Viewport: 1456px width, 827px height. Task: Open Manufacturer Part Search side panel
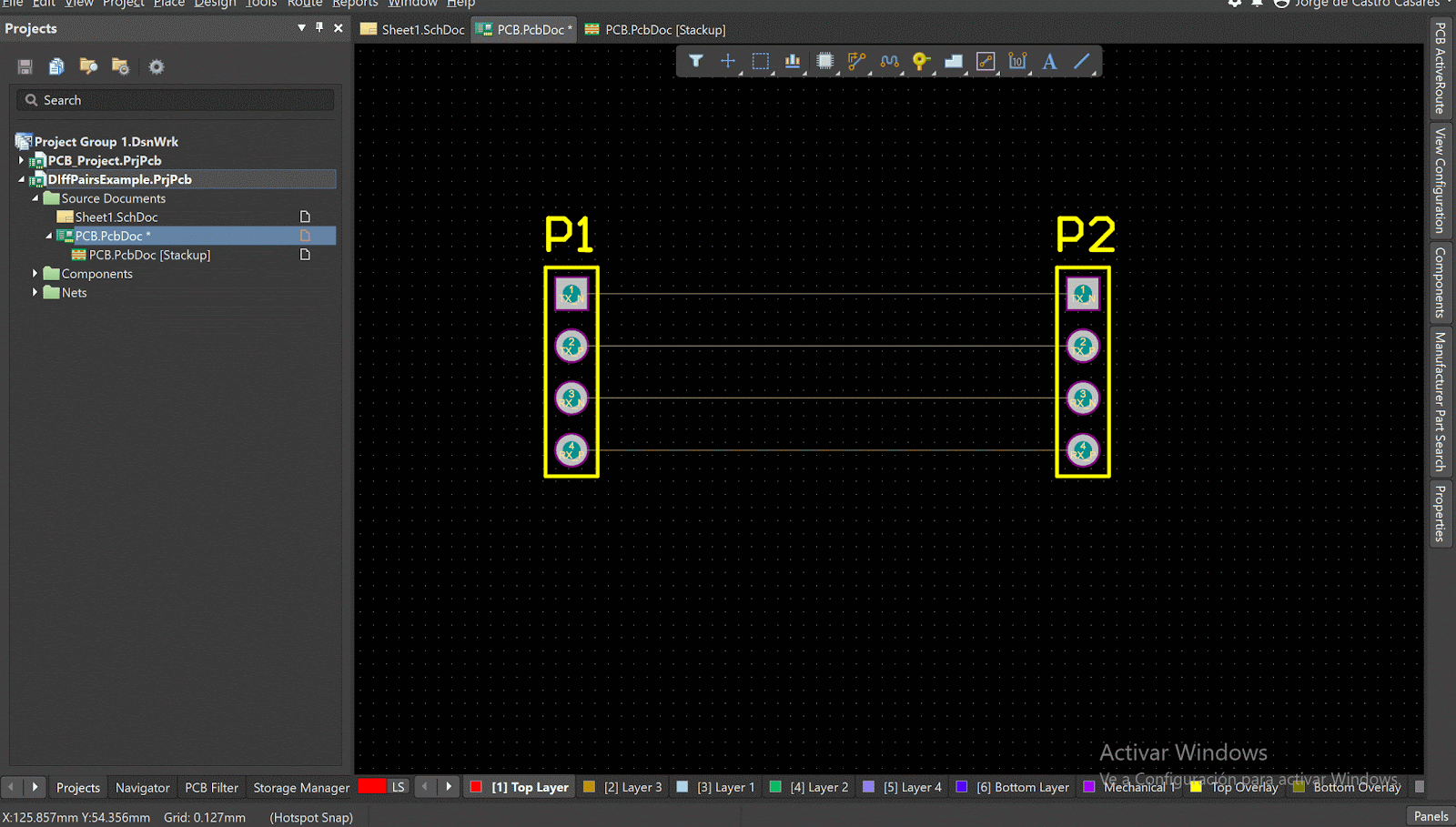pos(1440,401)
